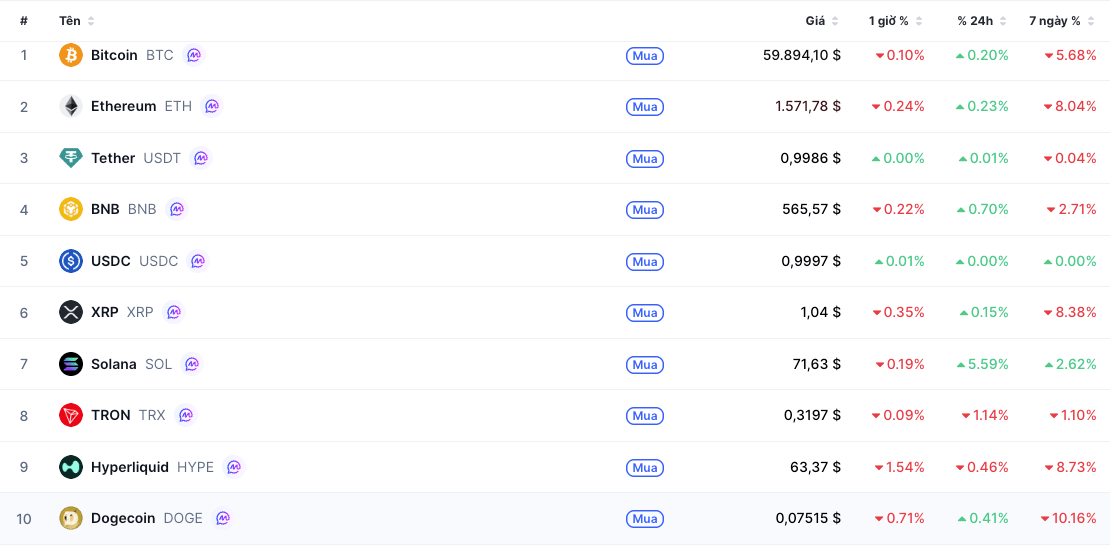Click the Mua button for BNB
The height and width of the screenshot is (551, 1110).
point(645,210)
